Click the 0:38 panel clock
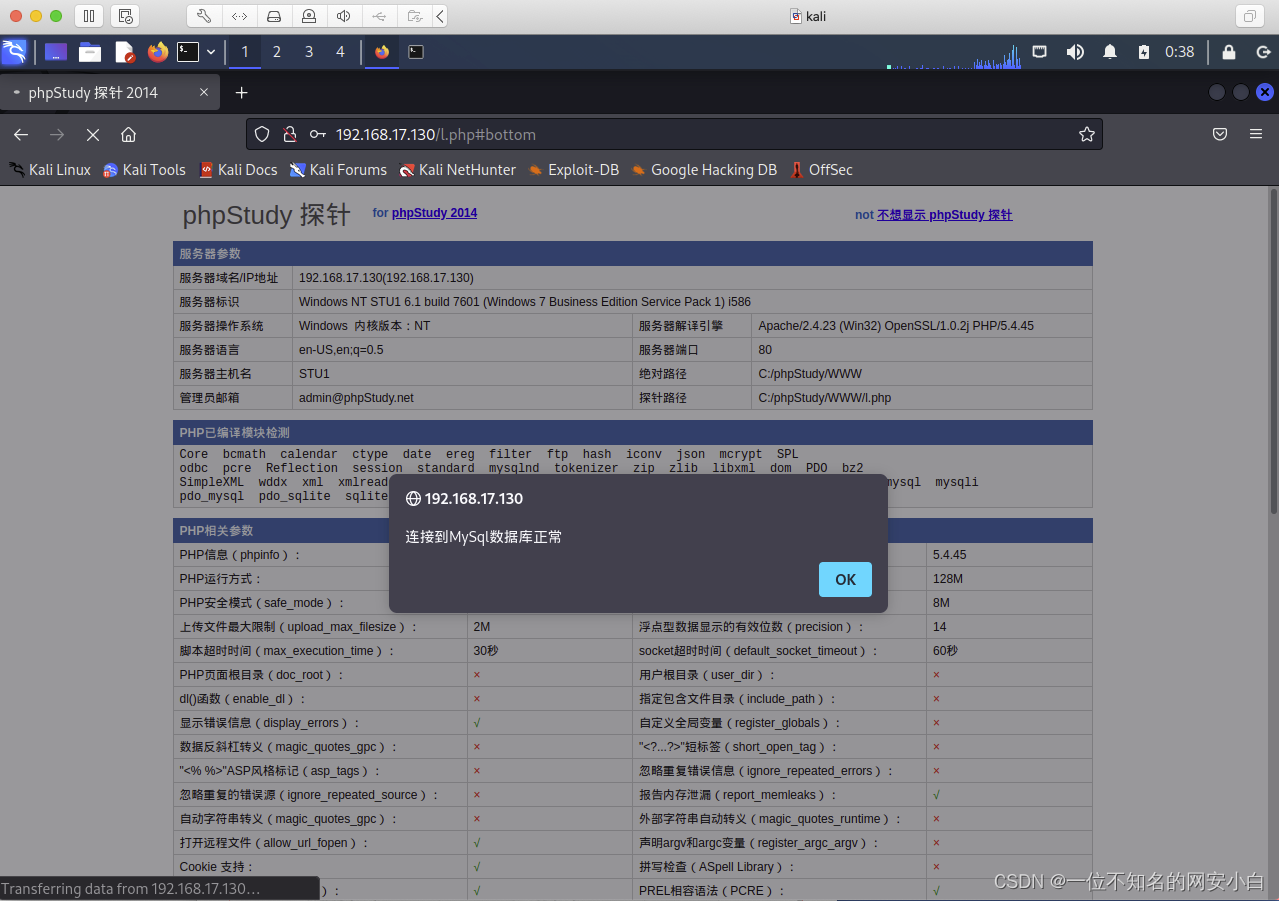 pos(1180,52)
